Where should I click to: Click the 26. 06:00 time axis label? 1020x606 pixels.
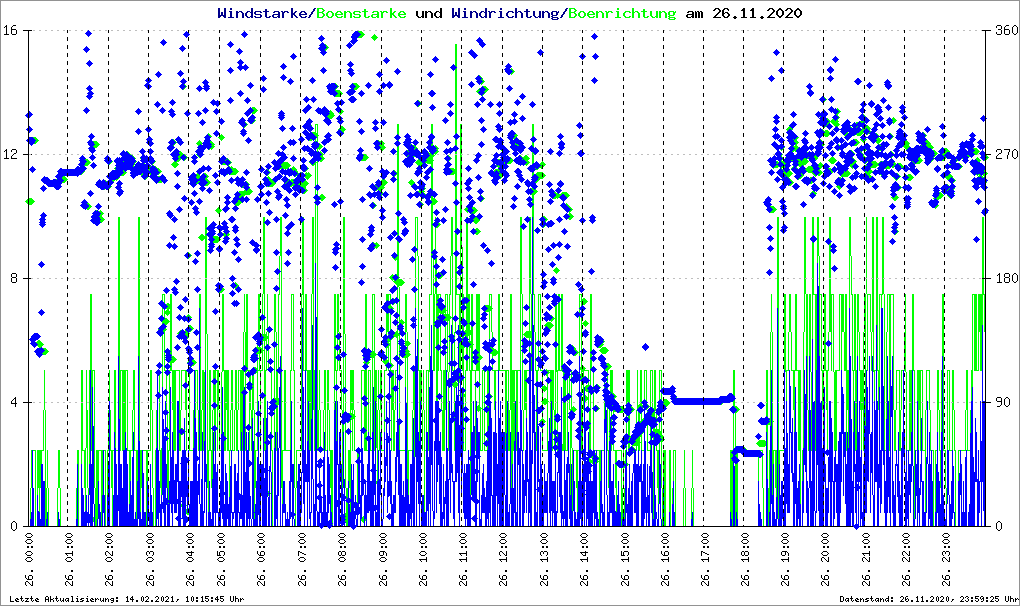point(261,559)
